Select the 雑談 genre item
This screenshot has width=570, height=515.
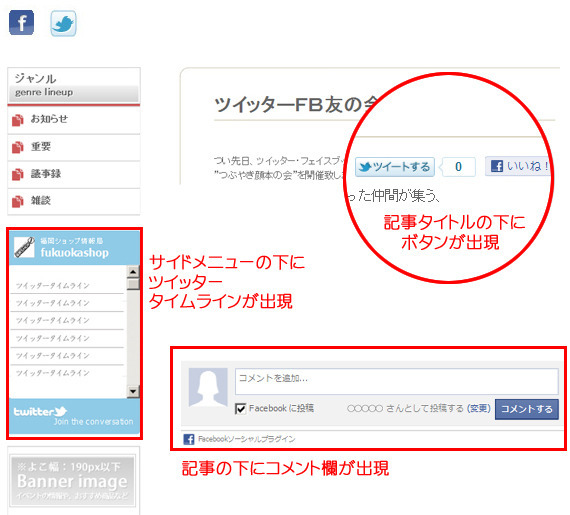pyautogui.click(x=74, y=201)
